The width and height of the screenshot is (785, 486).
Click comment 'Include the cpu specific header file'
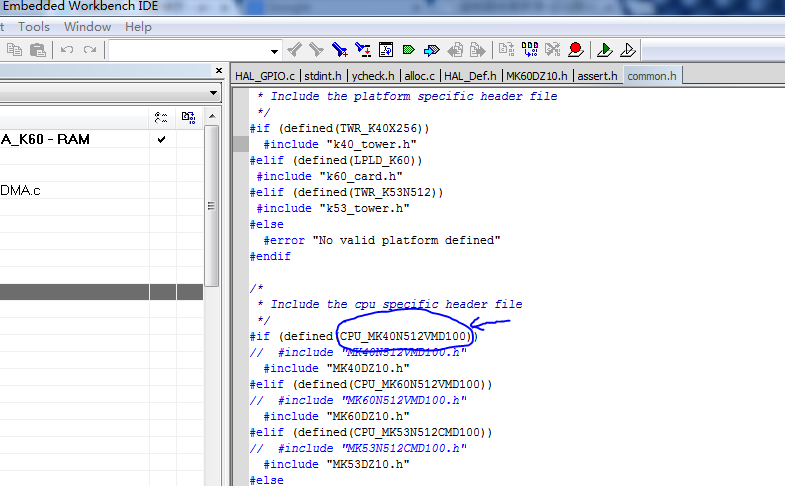point(397,304)
